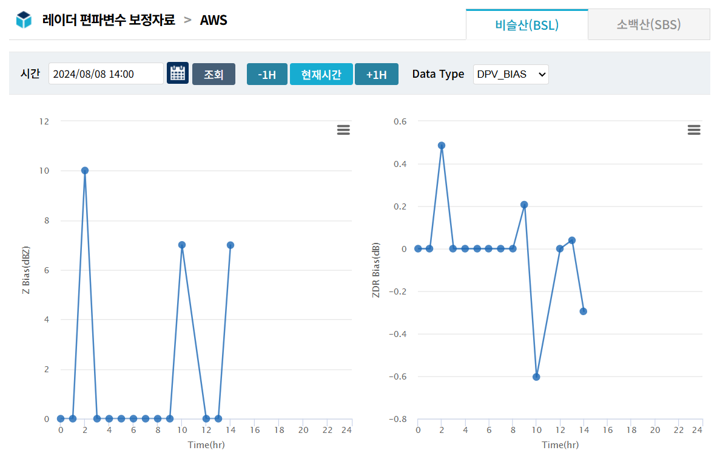Viewport: 720px width, 468px height.
Task: Click 레이더 편파변수 보정자료 breadcrumb title
Action: (108, 20)
